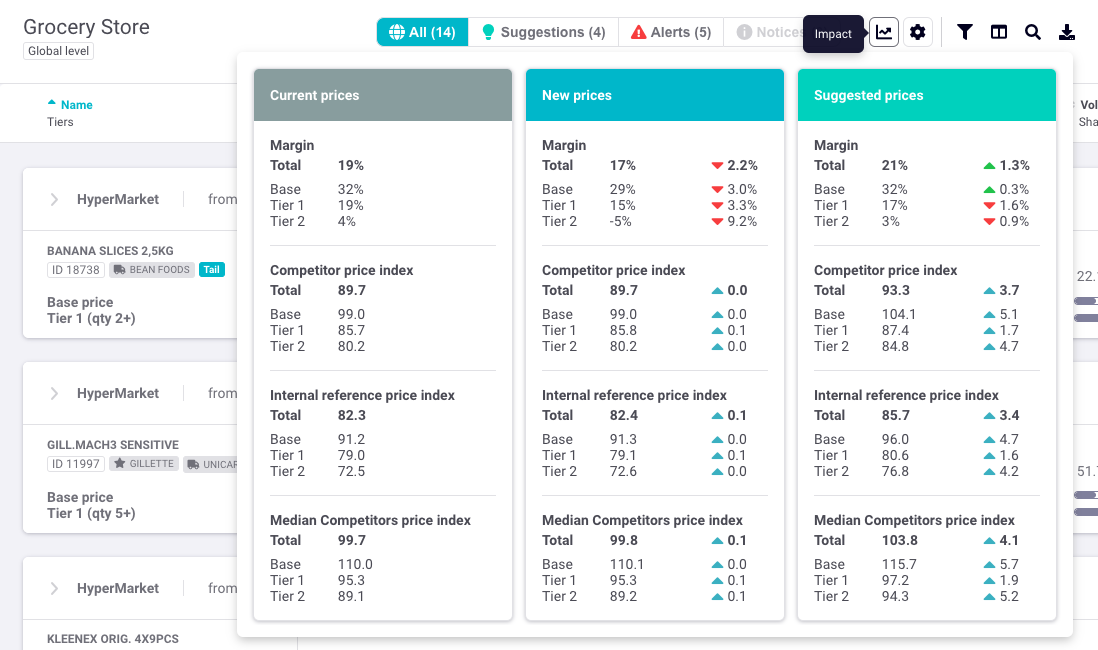Open the Impact chart panel
The height and width of the screenshot is (650, 1098).
(x=884, y=32)
